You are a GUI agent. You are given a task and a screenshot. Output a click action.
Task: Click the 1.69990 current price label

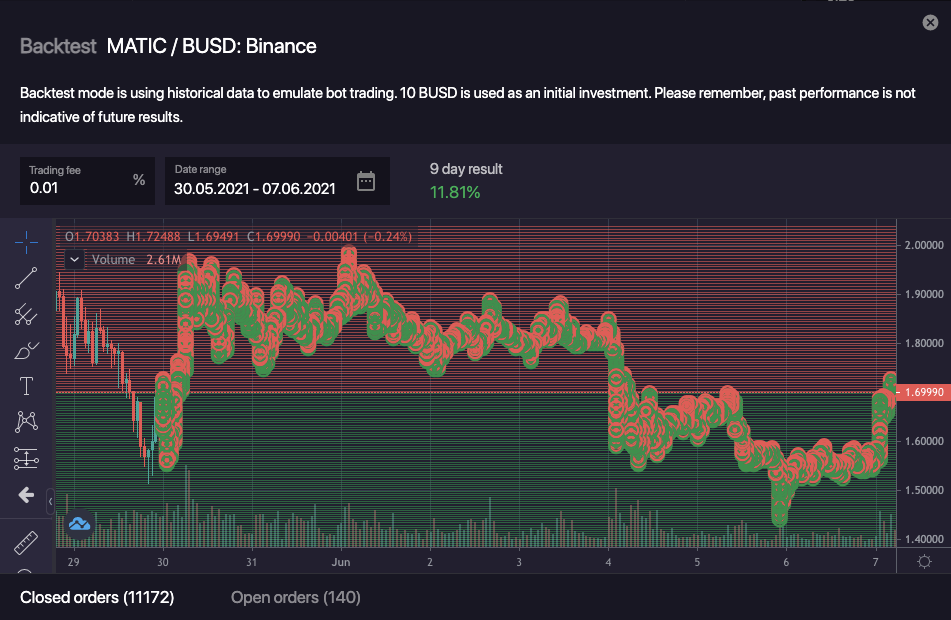924,392
